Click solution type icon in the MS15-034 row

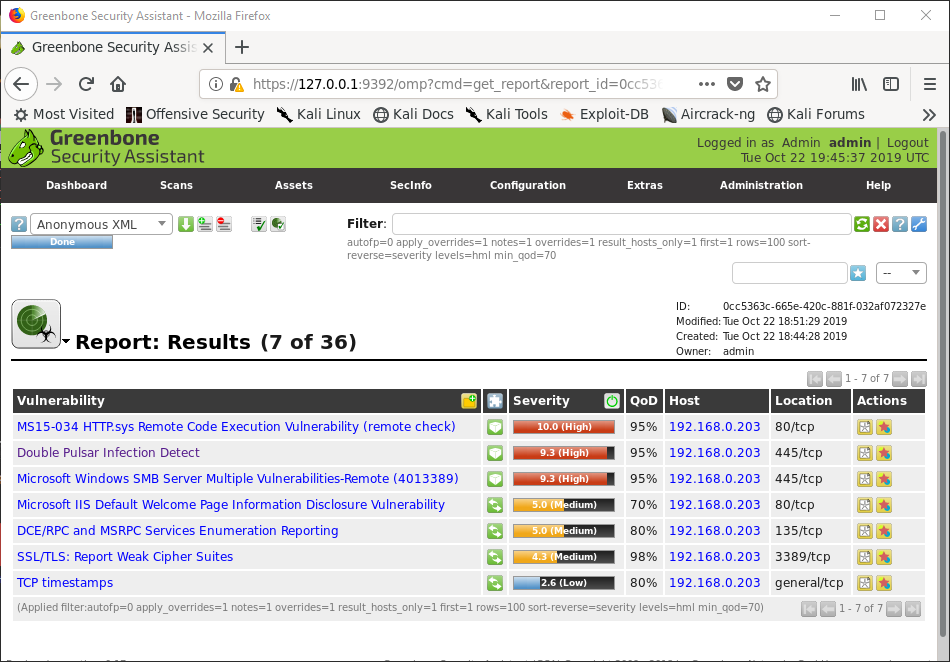[x=495, y=427]
